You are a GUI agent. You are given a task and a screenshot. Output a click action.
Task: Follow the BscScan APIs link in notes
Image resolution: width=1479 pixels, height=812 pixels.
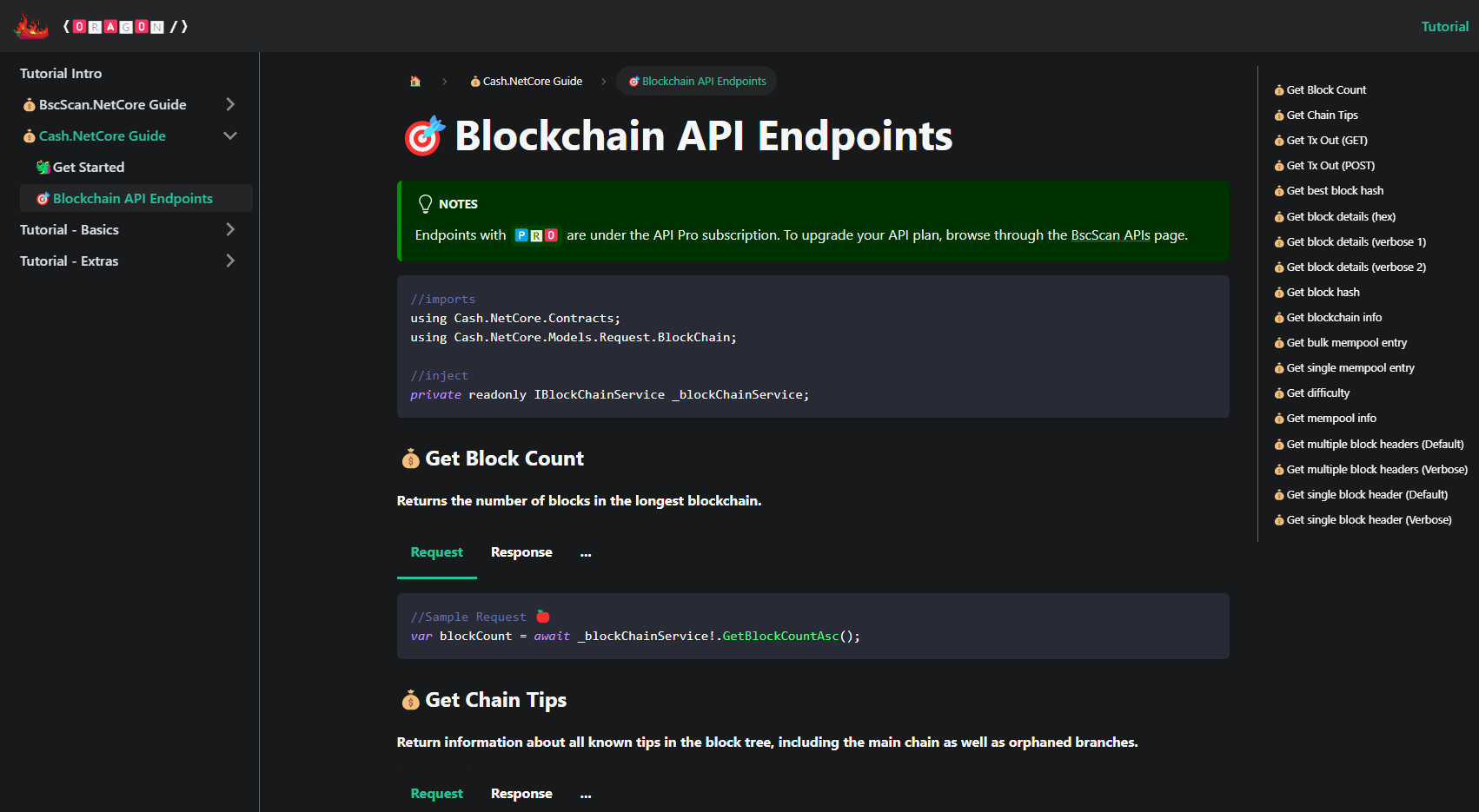tap(1111, 235)
